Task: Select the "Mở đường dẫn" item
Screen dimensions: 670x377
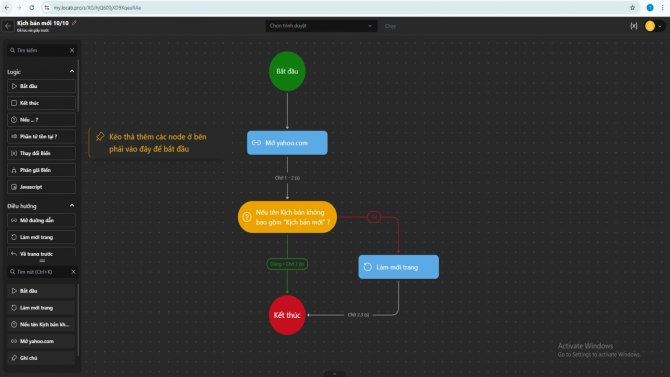Action: tap(41, 220)
